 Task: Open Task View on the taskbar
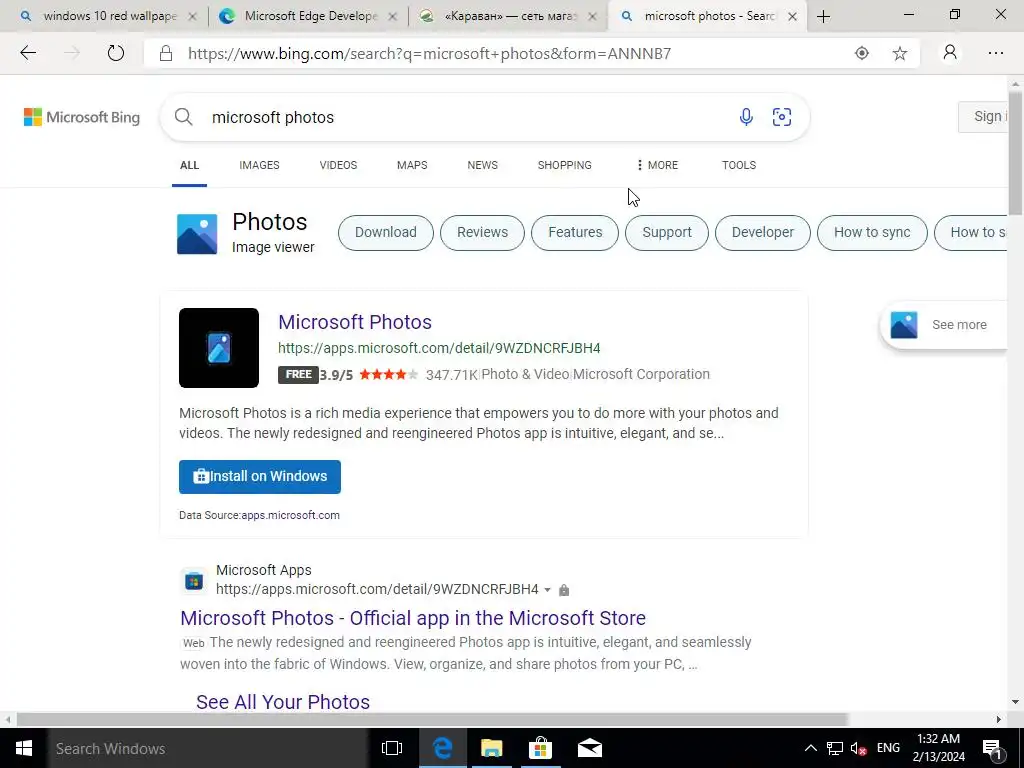(392, 748)
